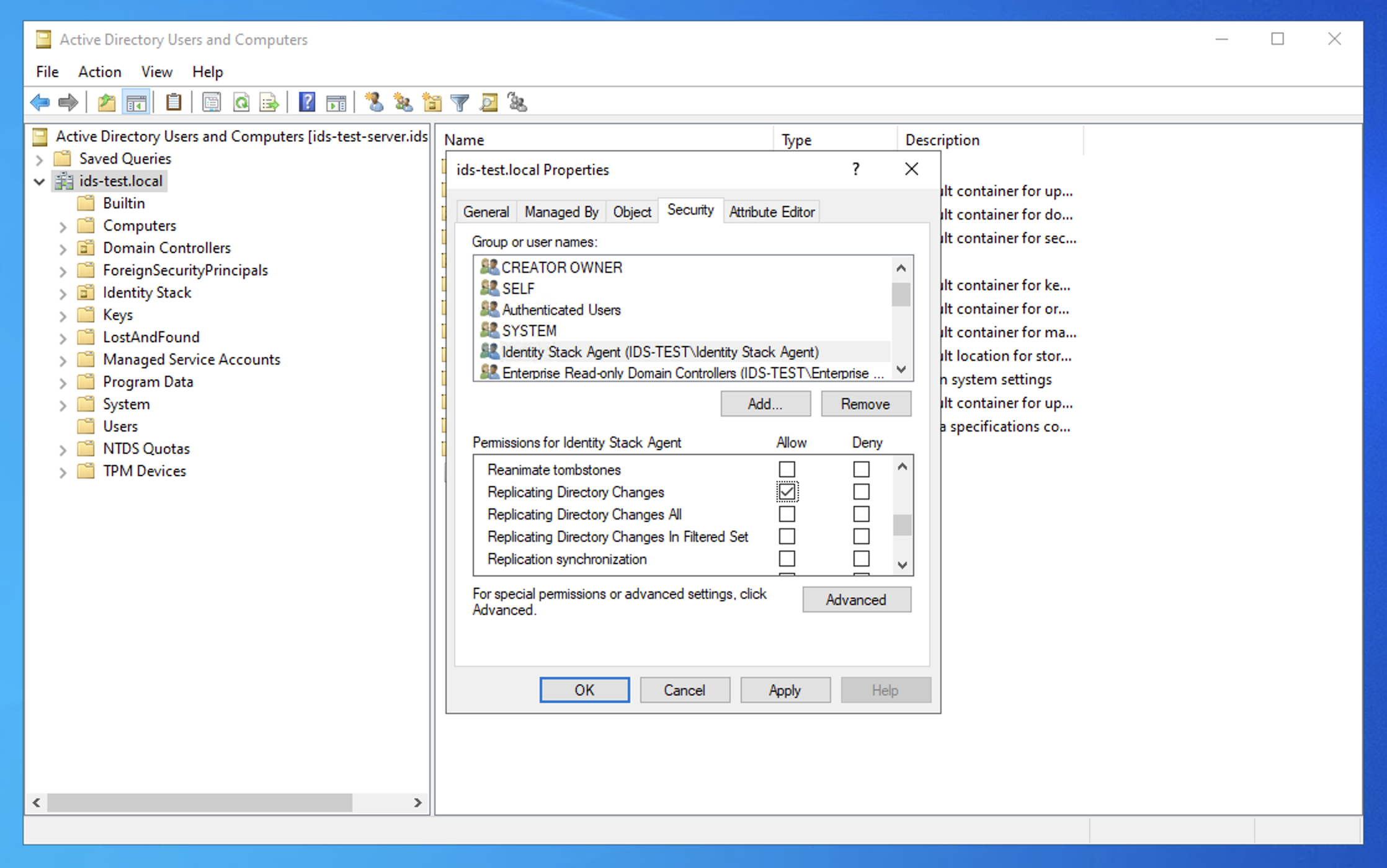Switch to the Managed By tab

561,212
